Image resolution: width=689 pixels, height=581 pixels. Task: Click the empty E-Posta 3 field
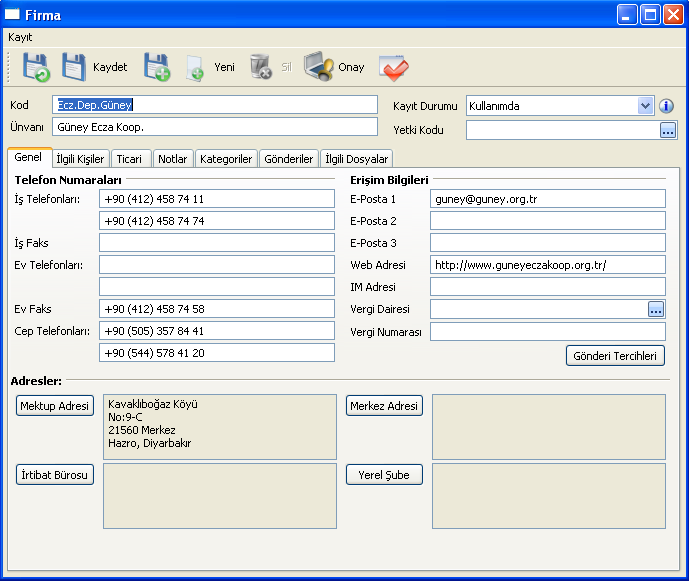(548, 243)
